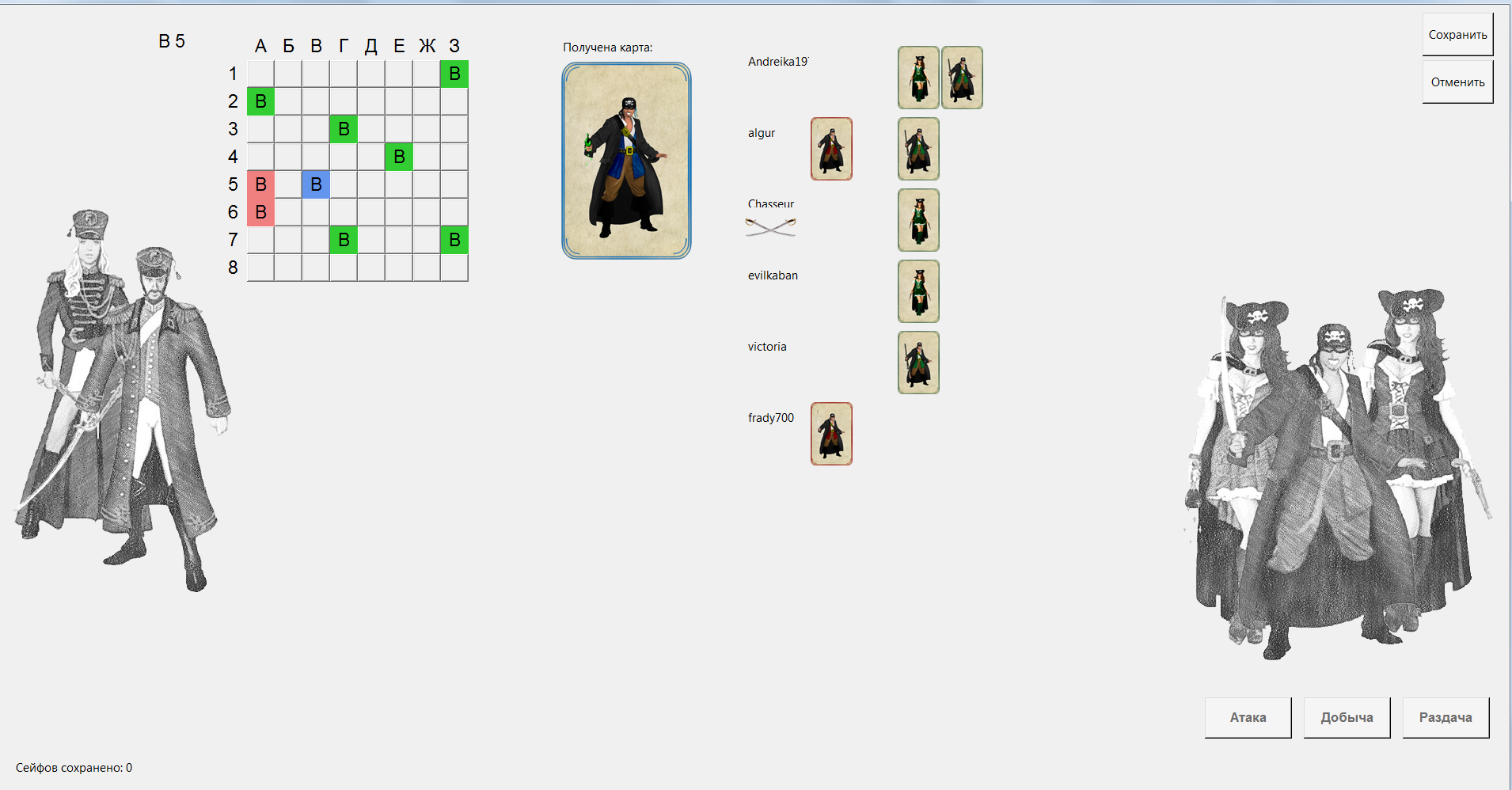Screen dimensions: 1512x790
Task: Select victoria's green pirate card
Action: coord(918,363)
